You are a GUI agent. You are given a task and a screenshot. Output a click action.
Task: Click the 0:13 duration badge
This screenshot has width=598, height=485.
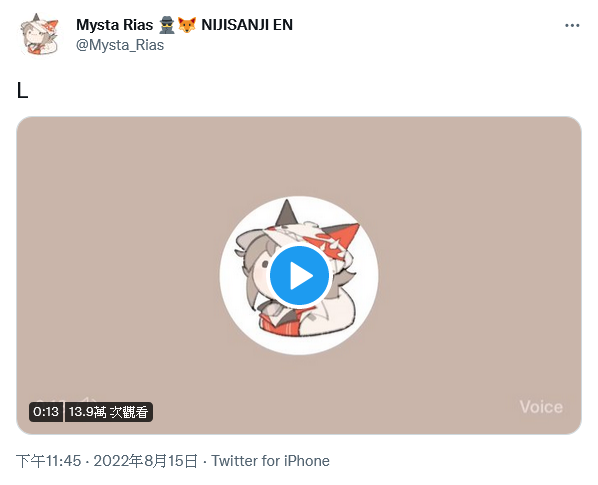tap(46, 412)
